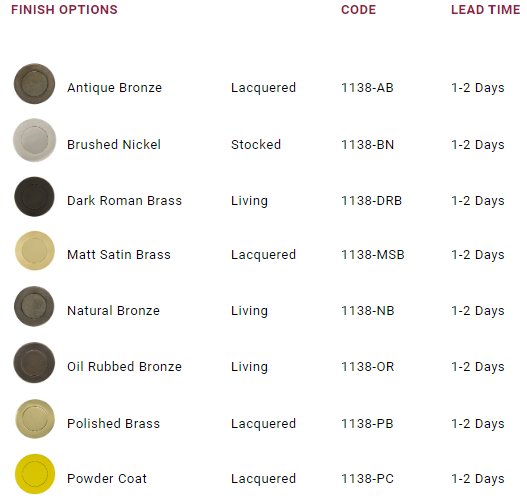Pick the Oil Rubbed Bronze swatch
The image size is (527, 498).
coord(34,363)
